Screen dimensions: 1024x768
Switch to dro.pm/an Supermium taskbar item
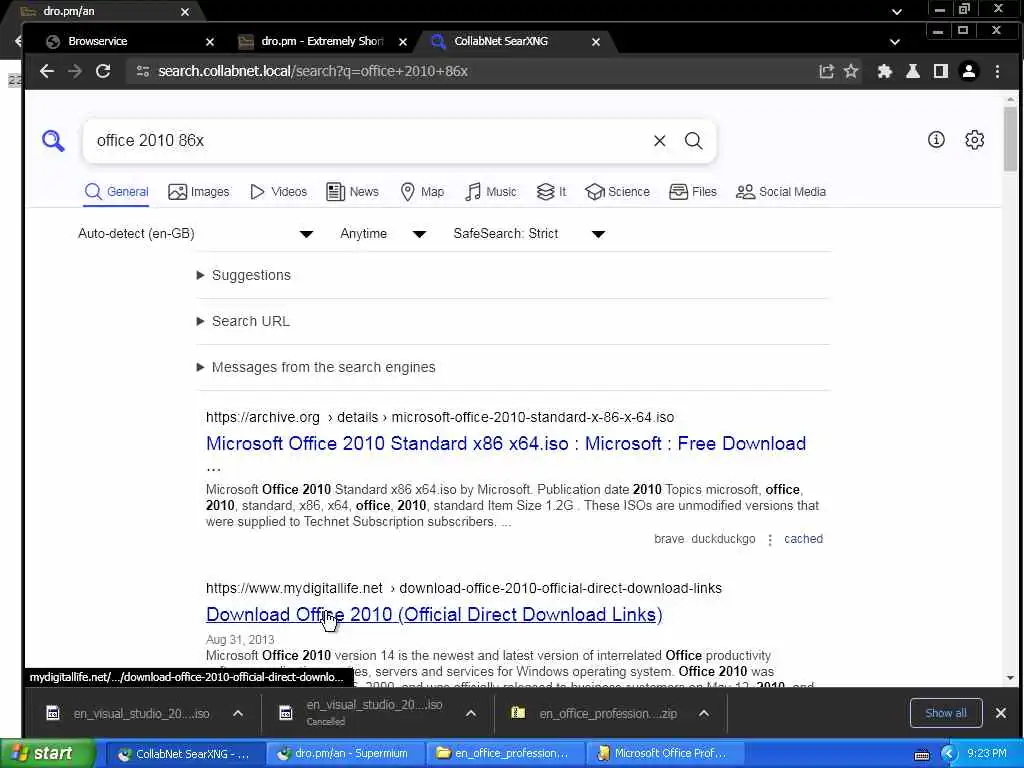[x=346, y=754]
